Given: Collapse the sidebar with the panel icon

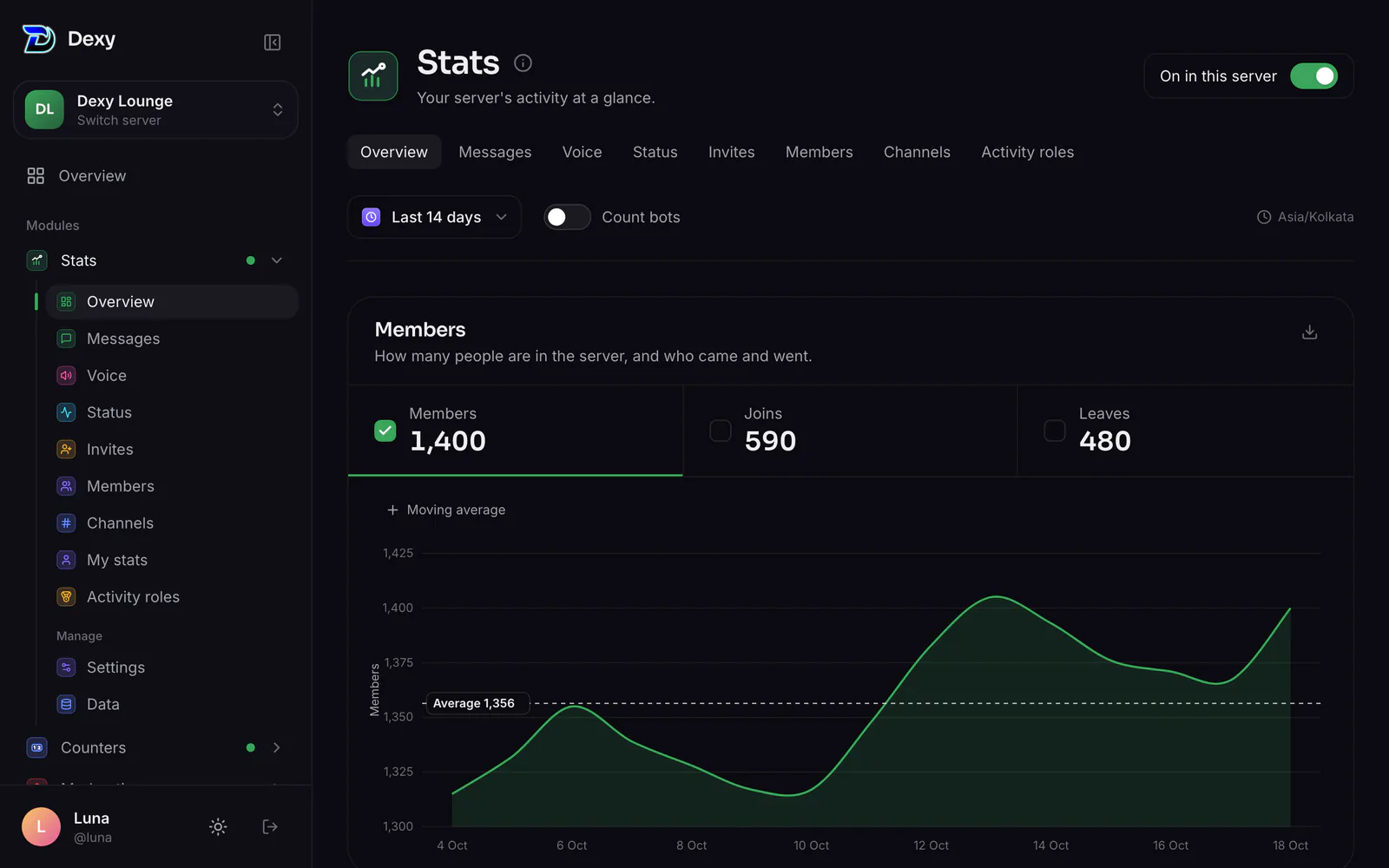Looking at the screenshot, I should [x=272, y=42].
